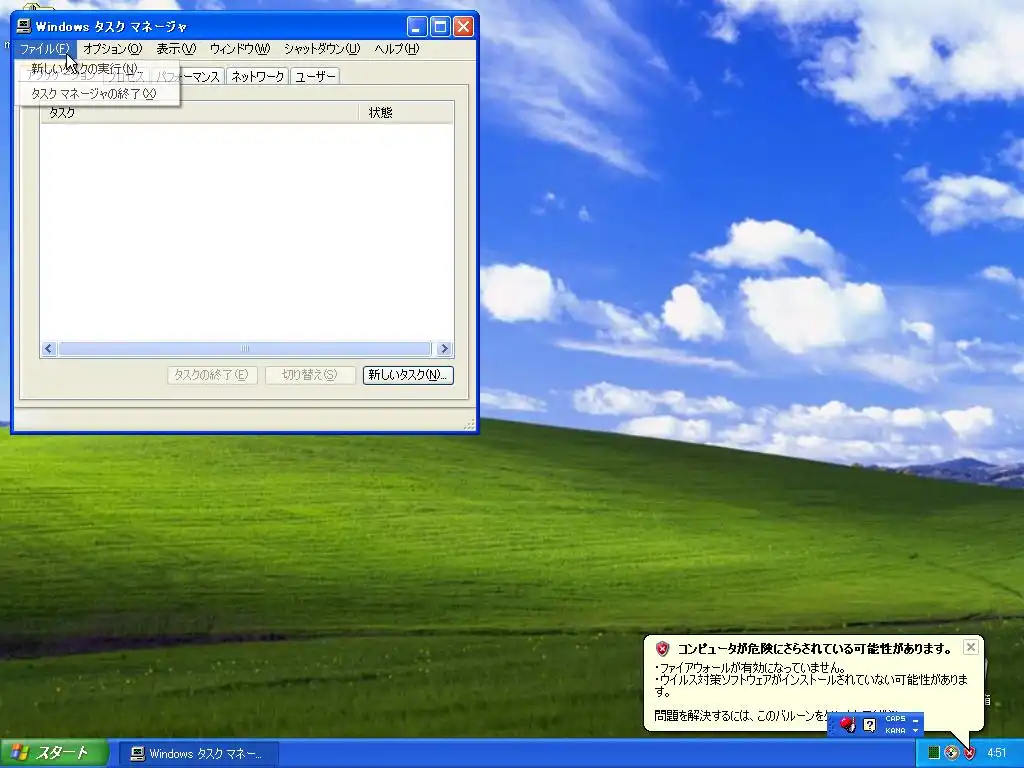The width and height of the screenshot is (1024, 768).
Task: Minimize the Task Manager window
Action: point(417,27)
